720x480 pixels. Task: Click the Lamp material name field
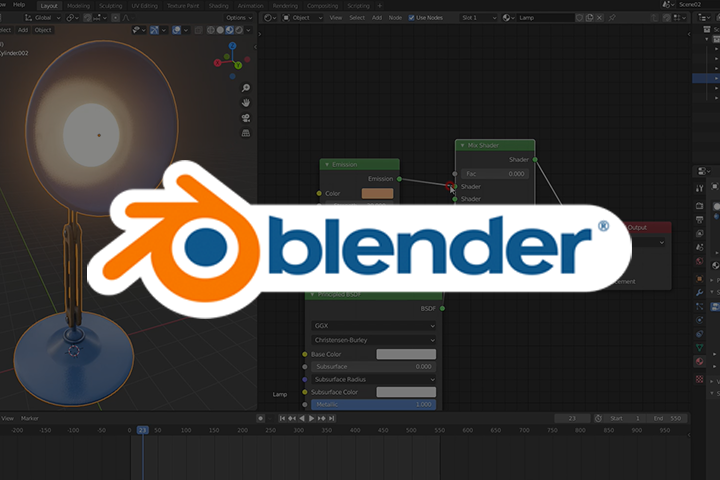click(545, 17)
